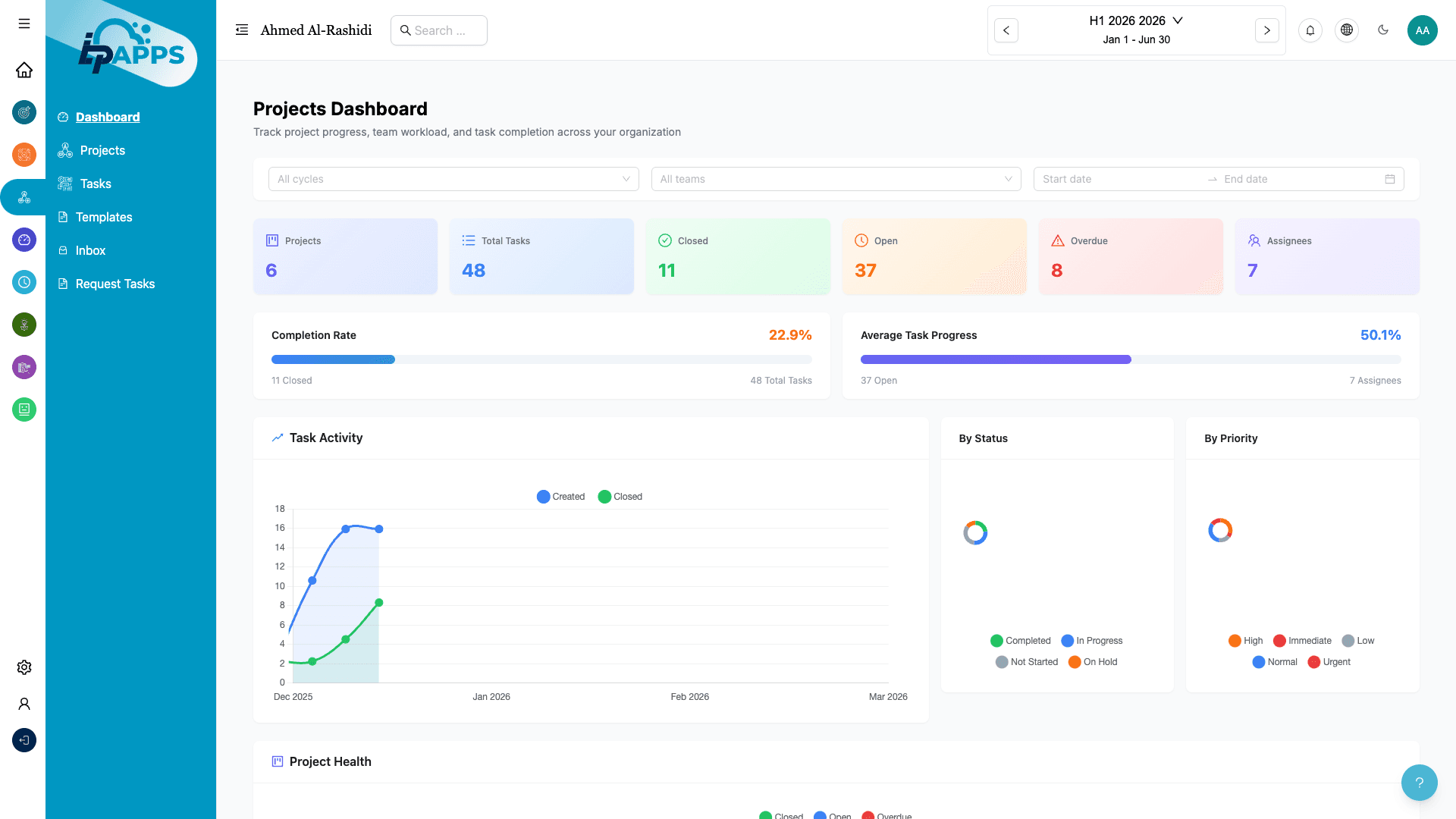This screenshot has height=819, width=1456.
Task: Select the orange app icon in the rail
Action: tap(24, 155)
